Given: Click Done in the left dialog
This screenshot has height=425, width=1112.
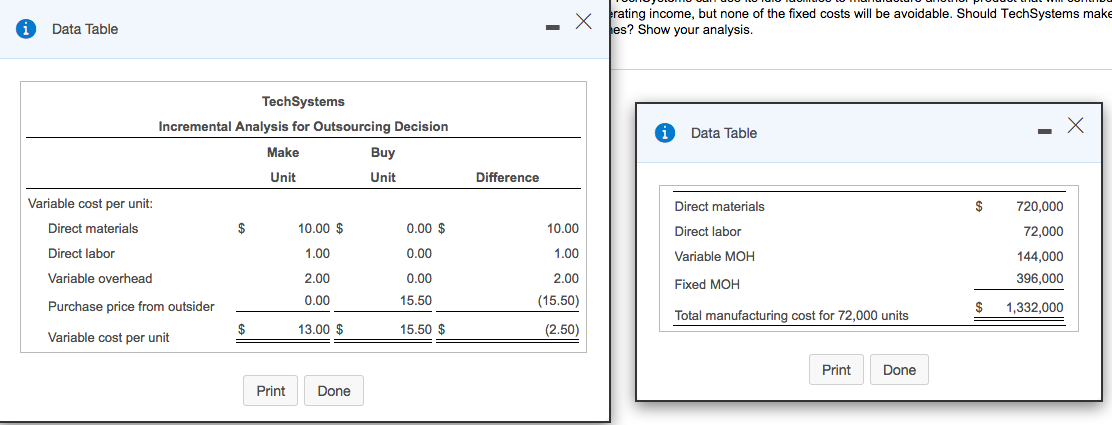Looking at the screenshot, I should (x=334, y=391).
